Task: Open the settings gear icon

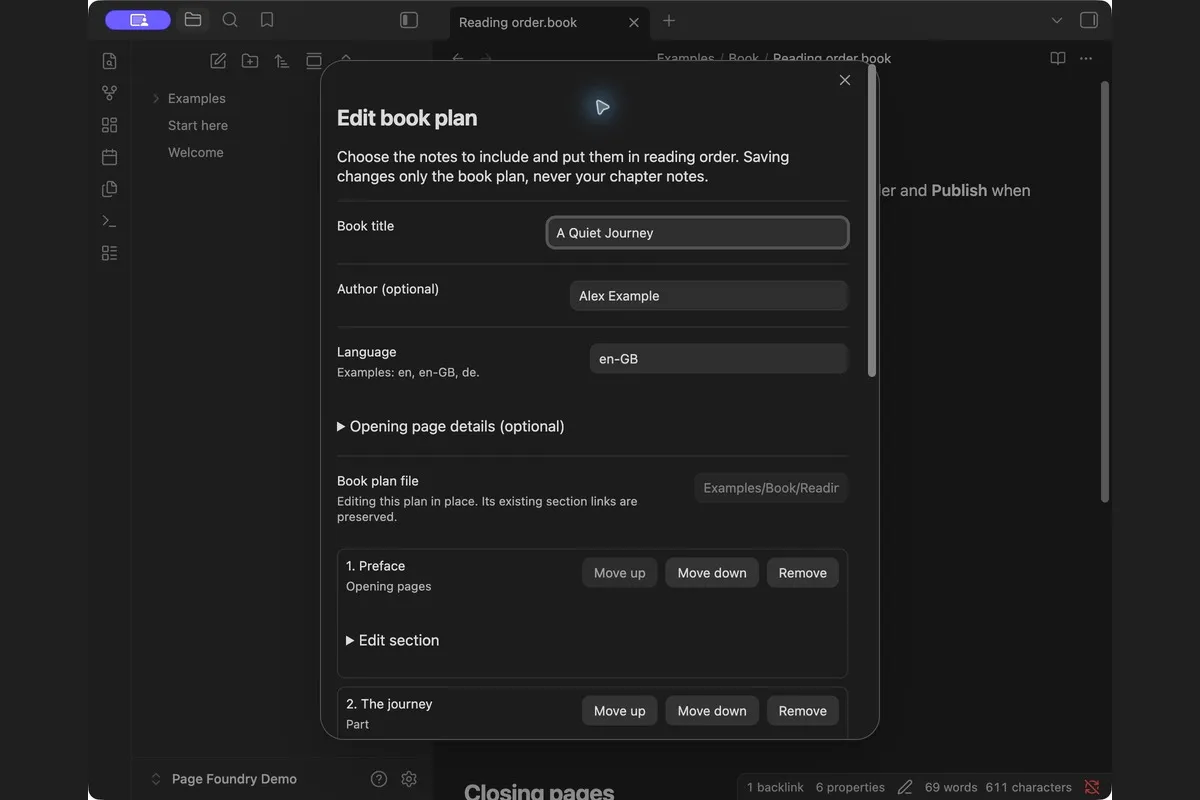Action: point(409,779)
